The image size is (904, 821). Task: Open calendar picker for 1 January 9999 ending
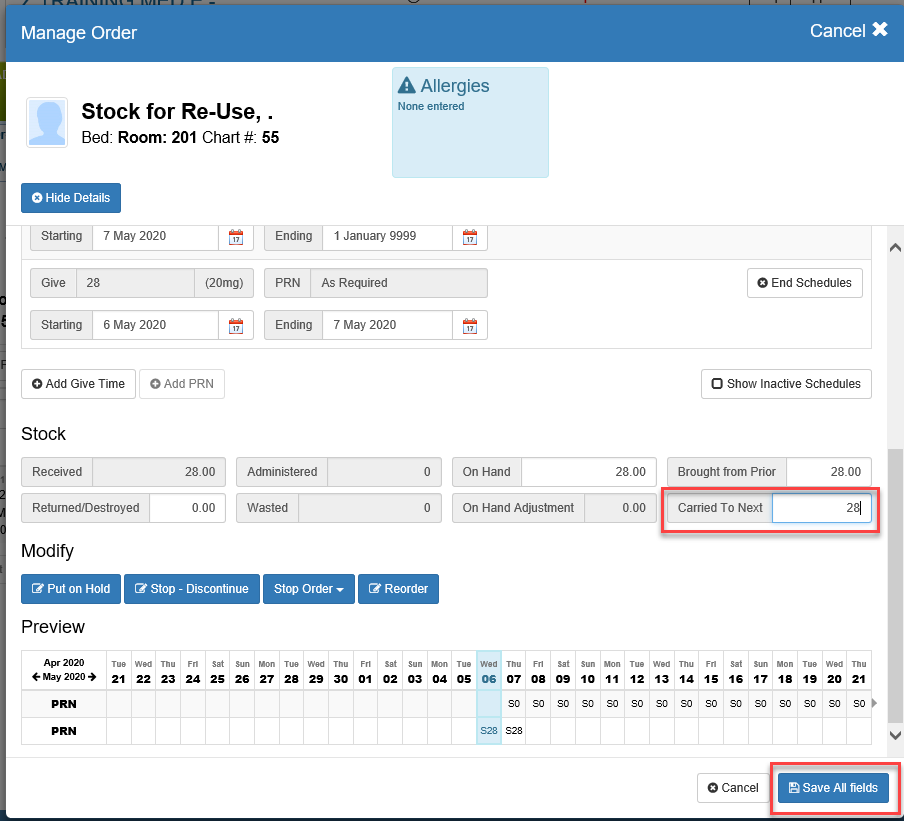[469, 237]
